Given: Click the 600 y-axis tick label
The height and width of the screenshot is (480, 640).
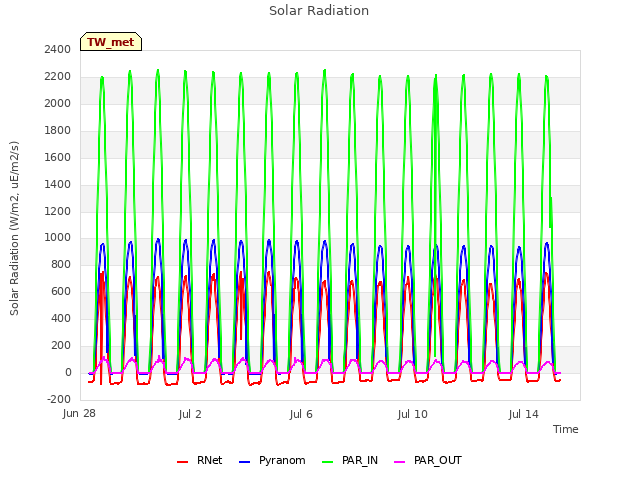Looking at the screenshot, I should pos(61,291).
